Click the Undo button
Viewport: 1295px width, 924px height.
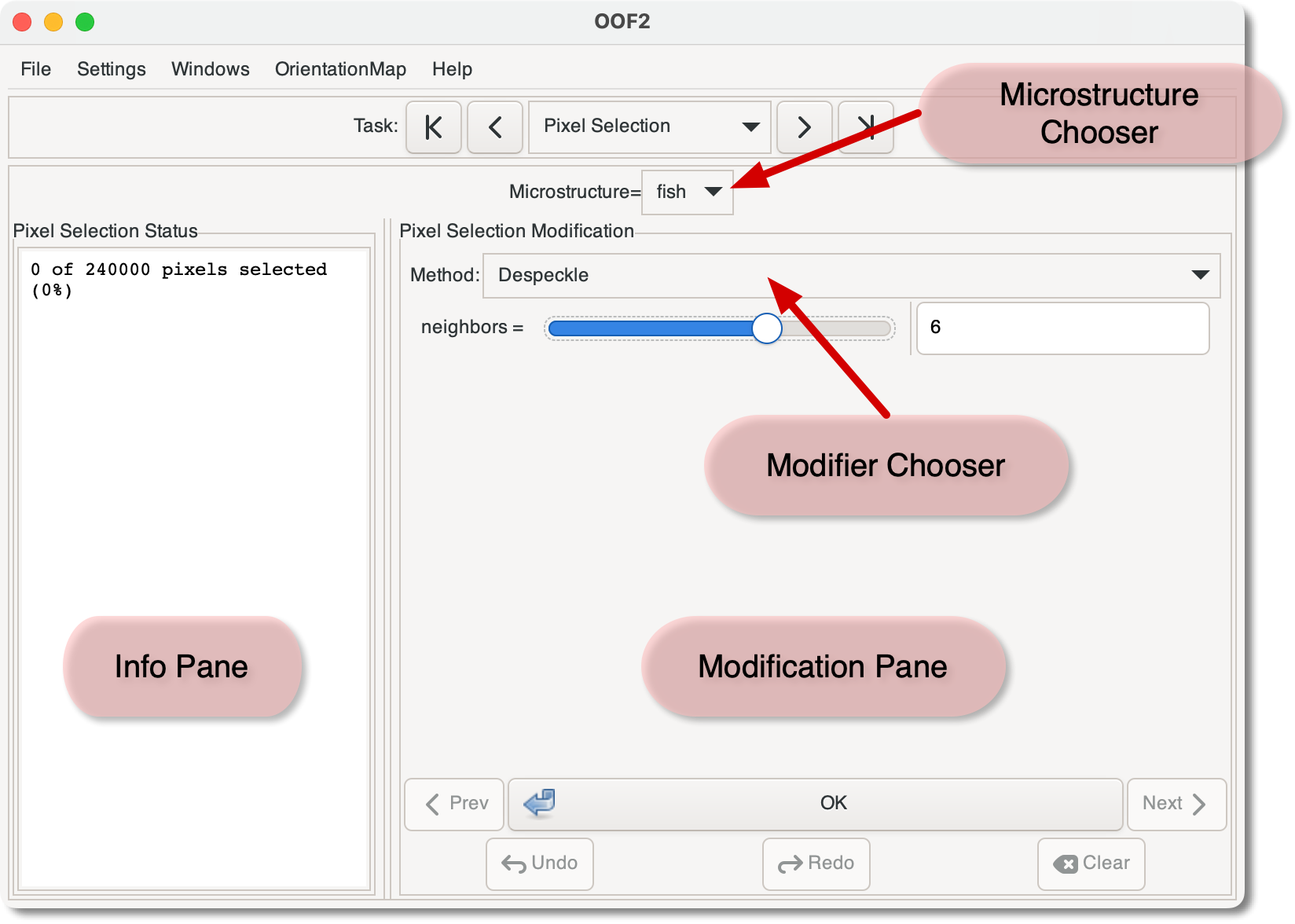(540, 863)
